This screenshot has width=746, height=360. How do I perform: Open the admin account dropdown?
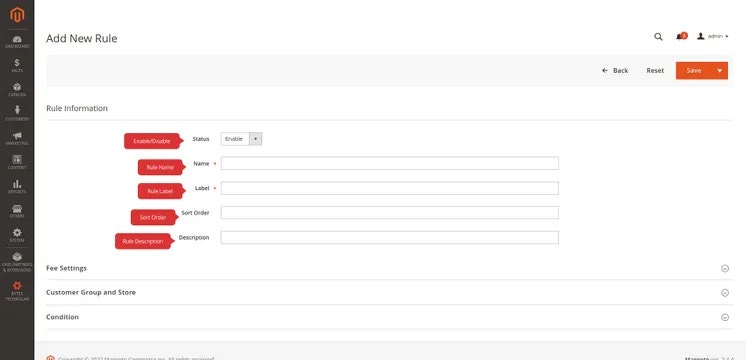tap(712, 36)
